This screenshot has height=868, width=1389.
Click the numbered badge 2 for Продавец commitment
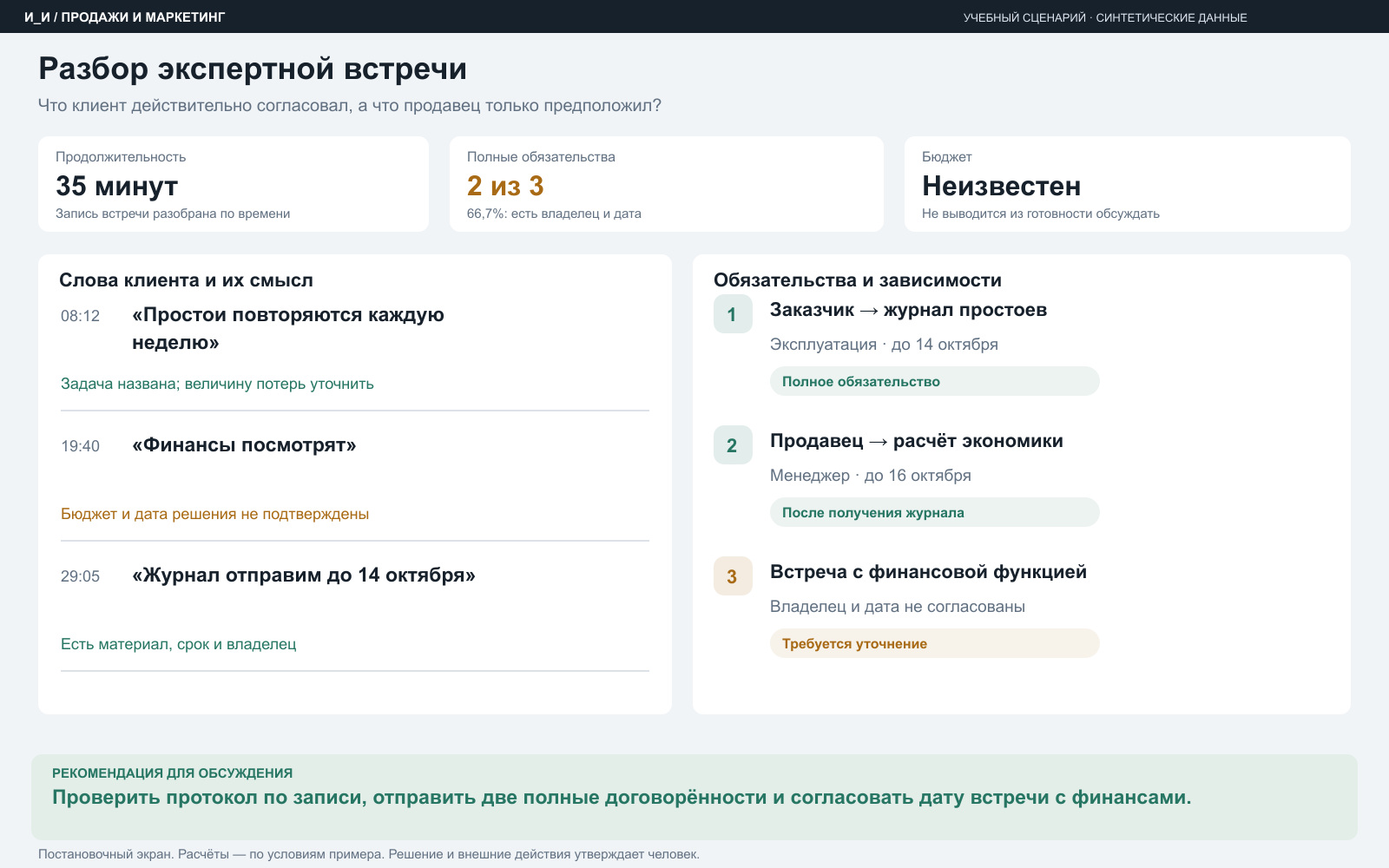tap(733, 445)
